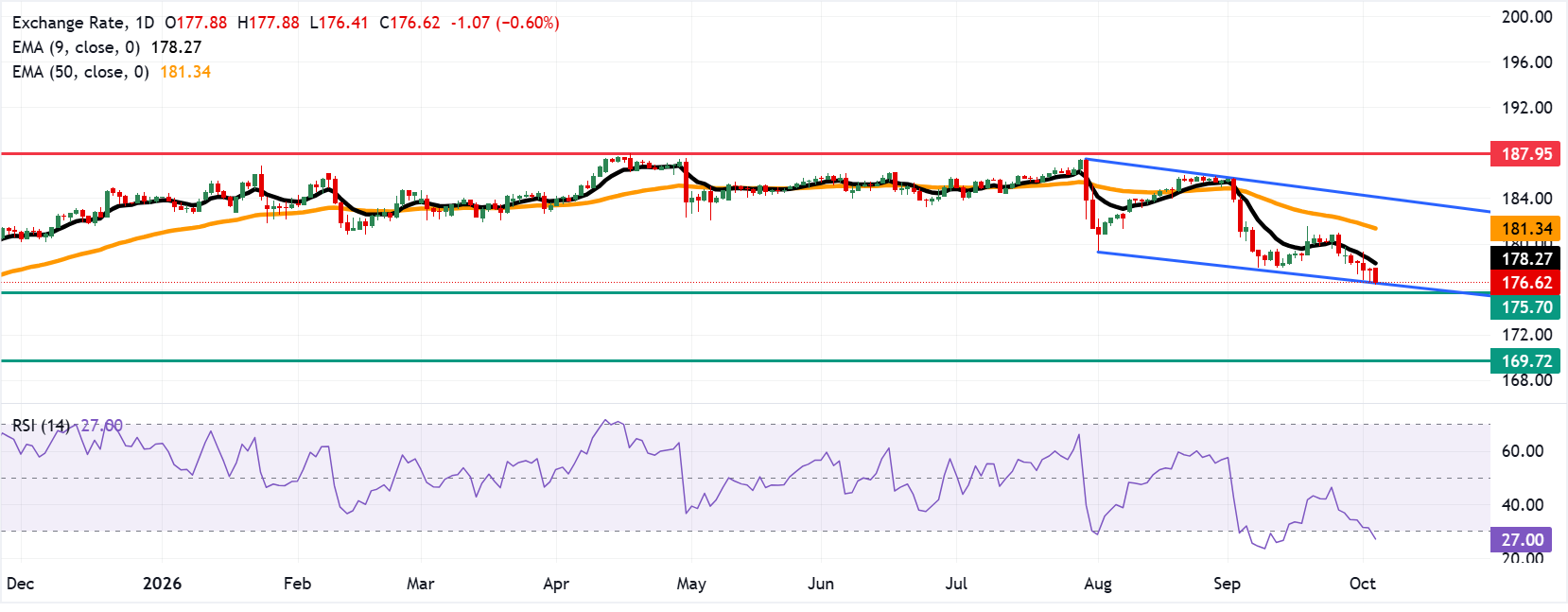1568x612 pixels.
Task: Click the 196.00 price axis label
Action: pyautogui.click(x=1527, y=62)
